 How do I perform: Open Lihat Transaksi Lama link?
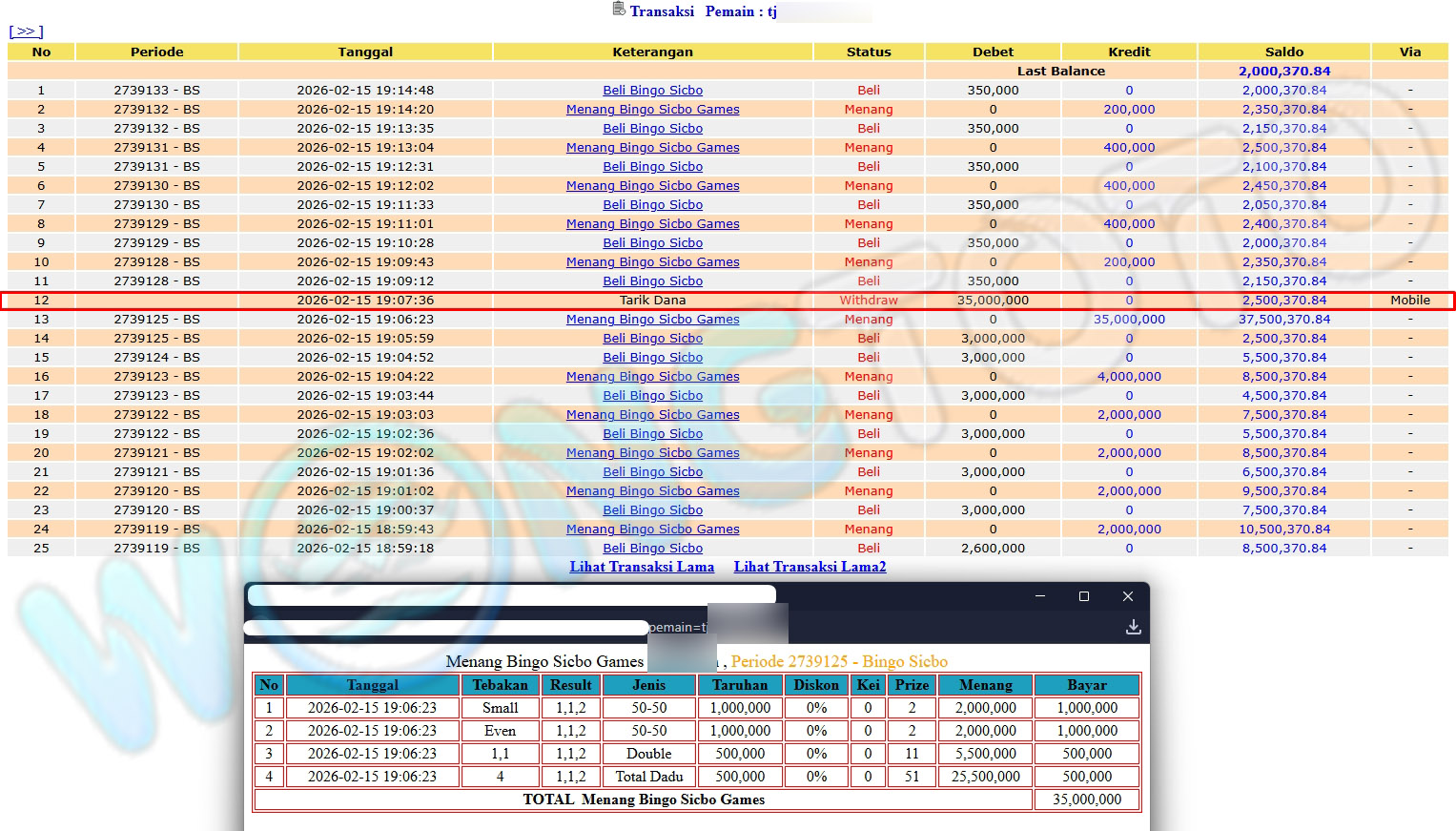point(642,567)
